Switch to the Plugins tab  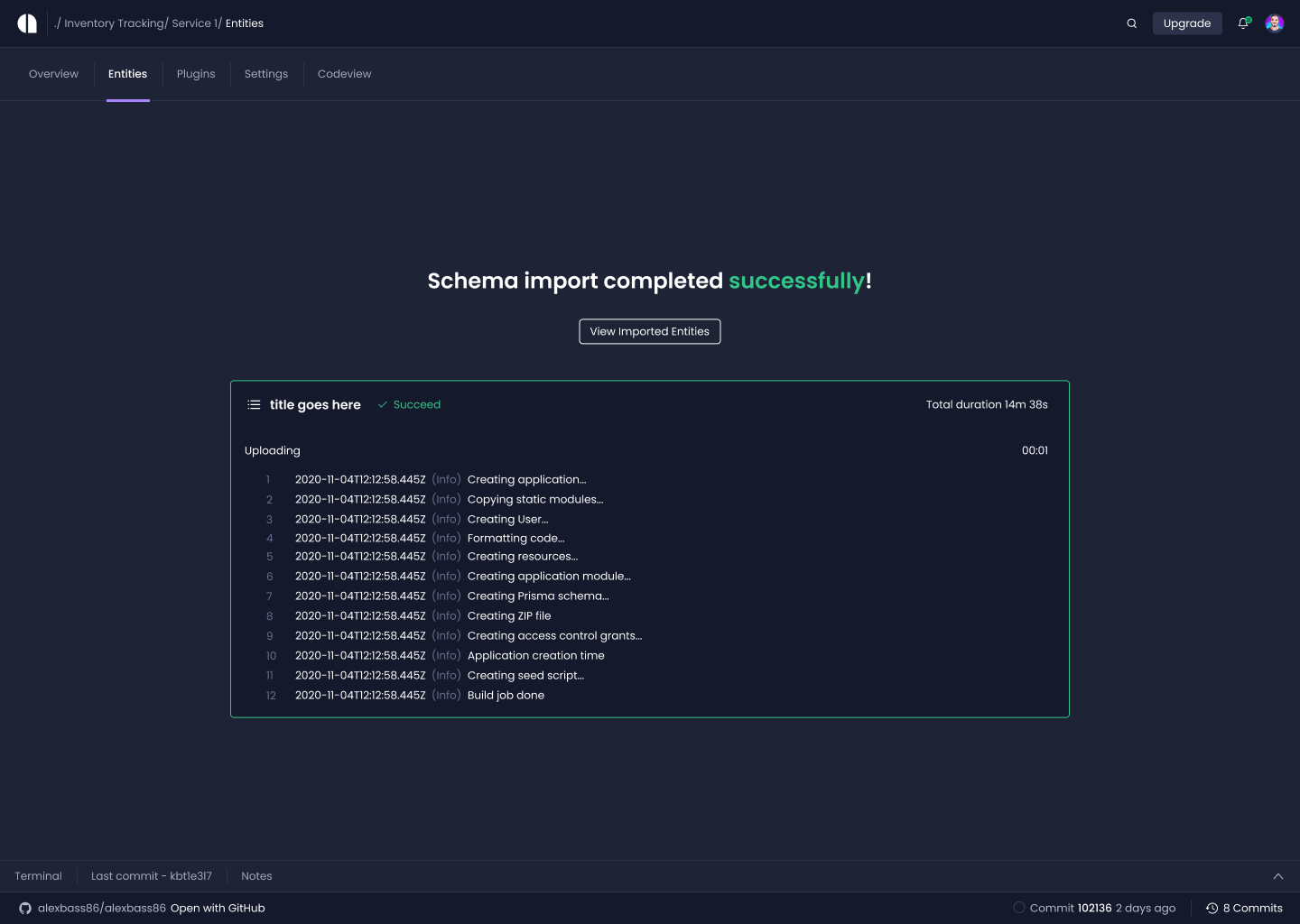point(195,73)
